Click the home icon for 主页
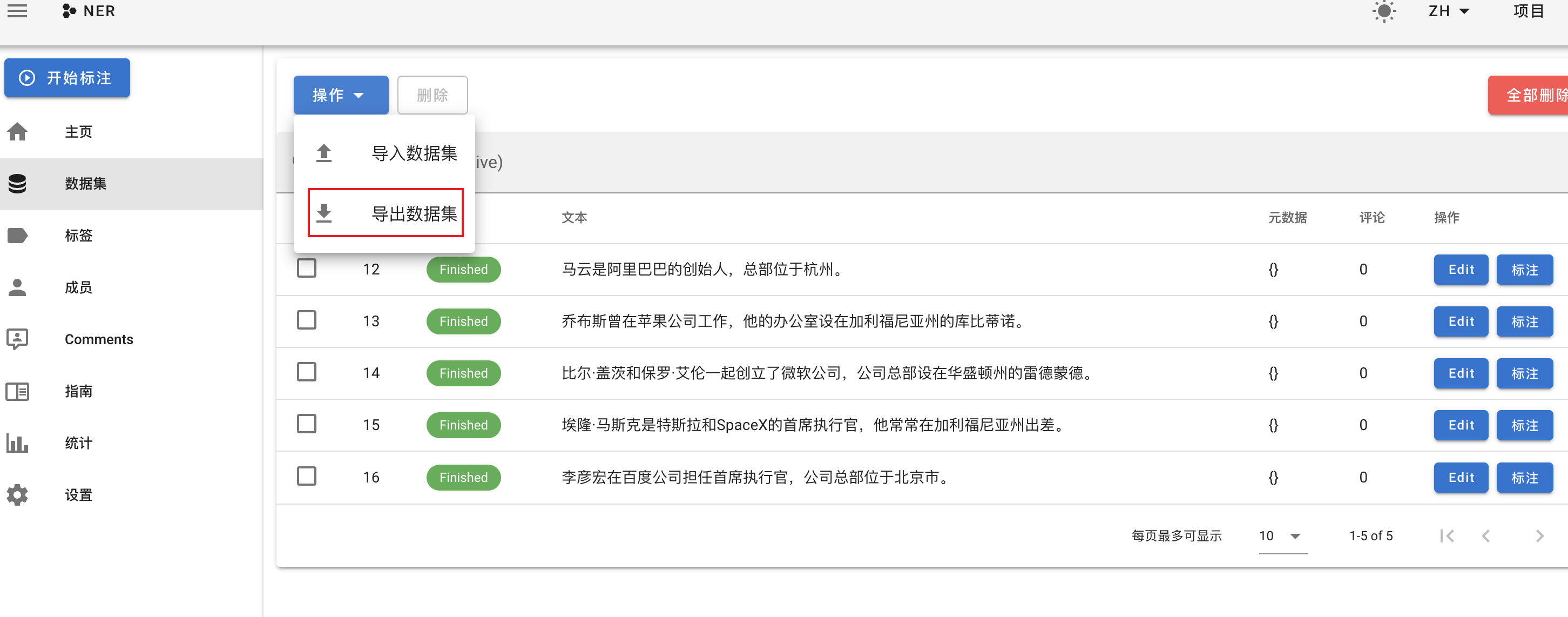 pos(18,132)
